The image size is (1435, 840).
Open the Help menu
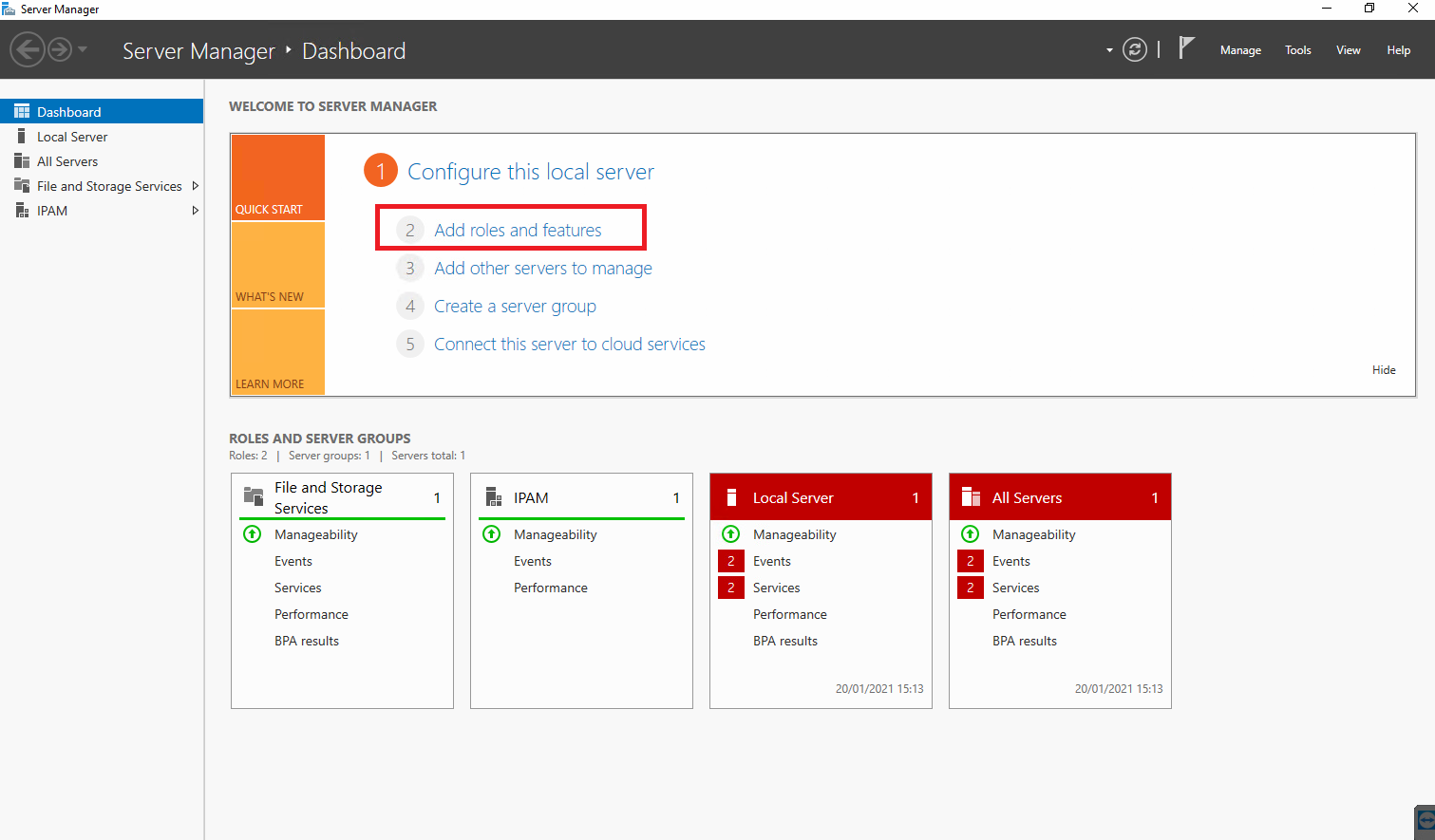pyautogui.click(x=1399, y=50)
